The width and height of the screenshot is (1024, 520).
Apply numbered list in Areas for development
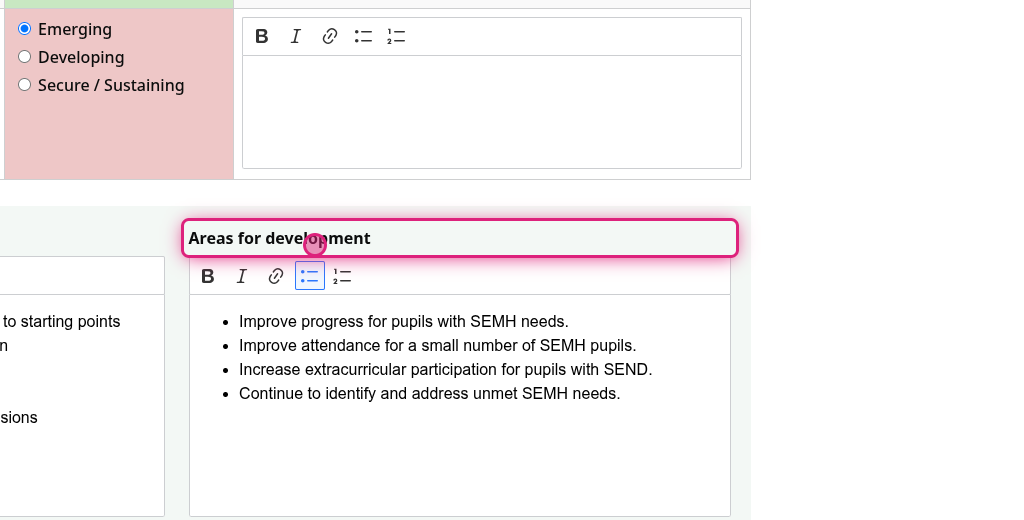(x=342, y=276)
